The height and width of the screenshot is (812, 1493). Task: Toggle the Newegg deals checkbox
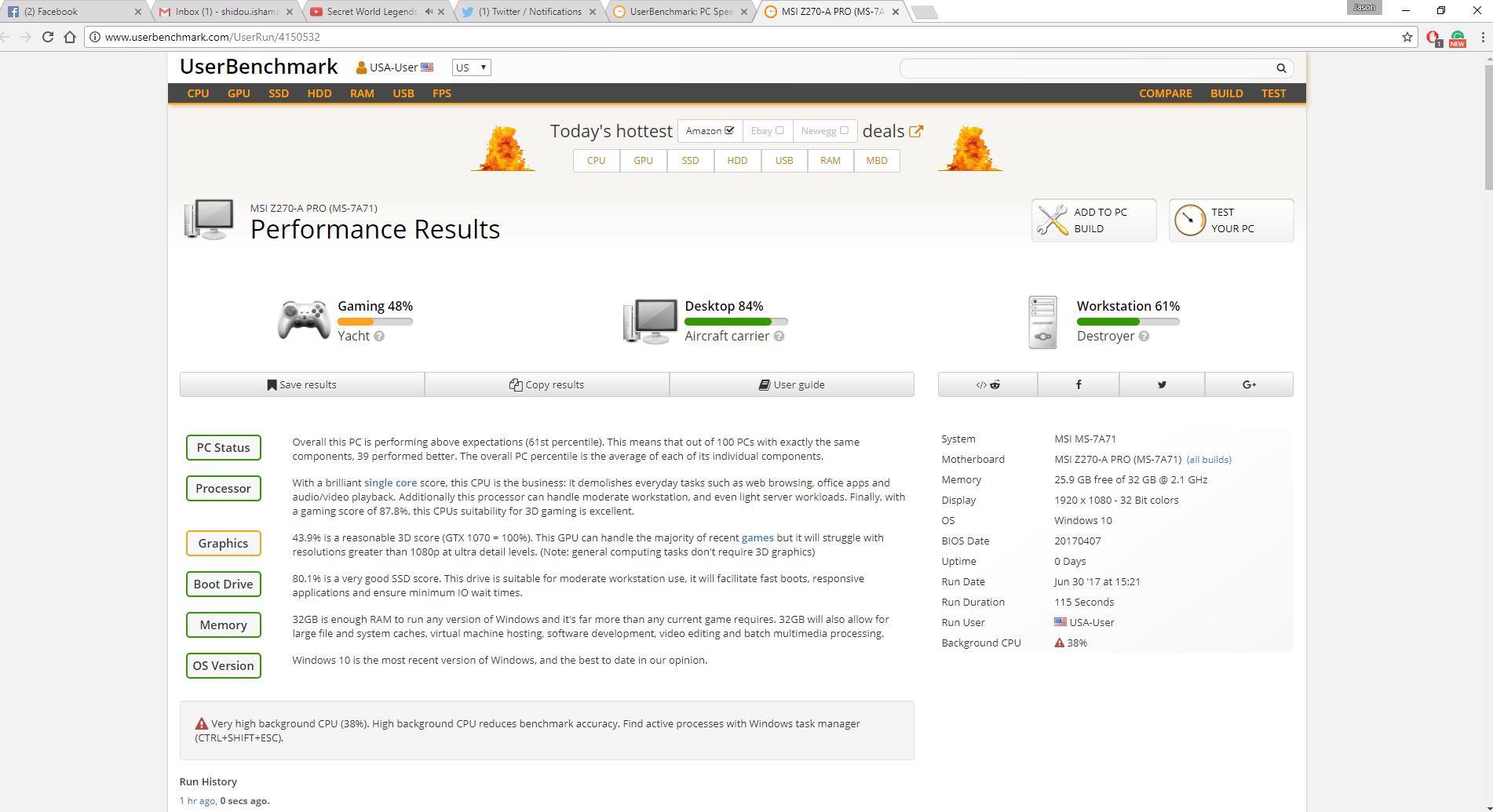coord(844,130)
